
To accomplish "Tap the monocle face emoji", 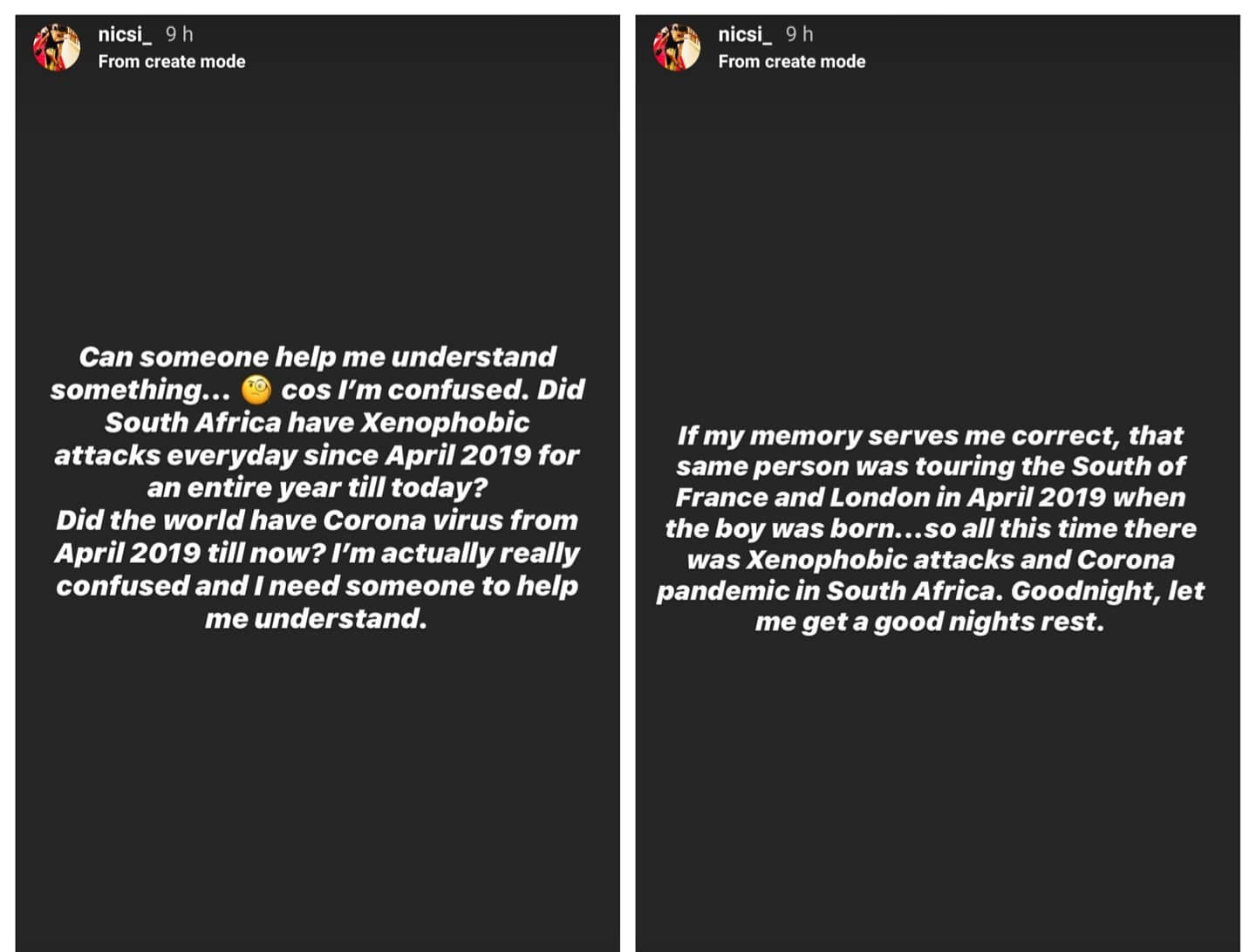I will [256, 390].
